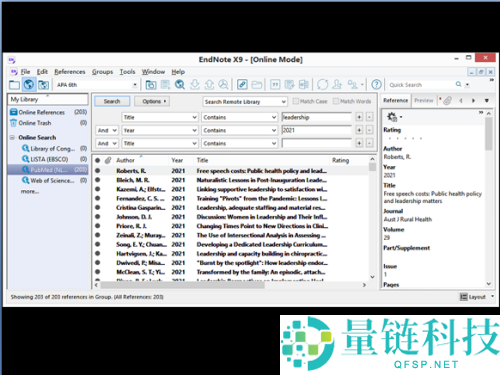Open the References menu
Image resolution: width=500 pixels, height=375 pixels.
point(70,72)
